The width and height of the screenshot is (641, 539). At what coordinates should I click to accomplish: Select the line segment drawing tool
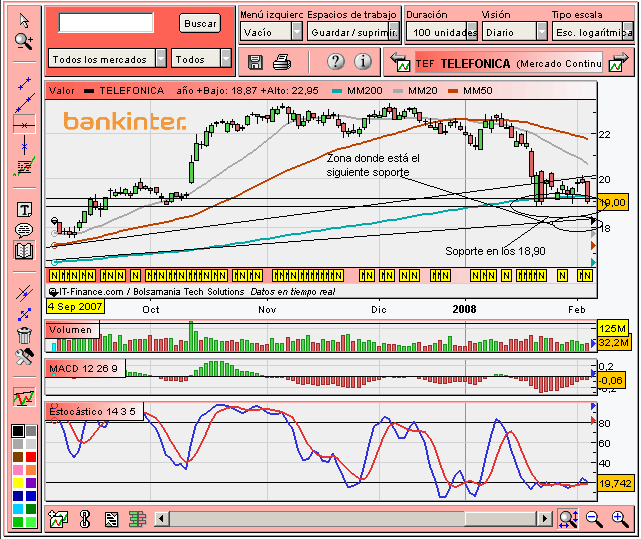coord(25,83)
